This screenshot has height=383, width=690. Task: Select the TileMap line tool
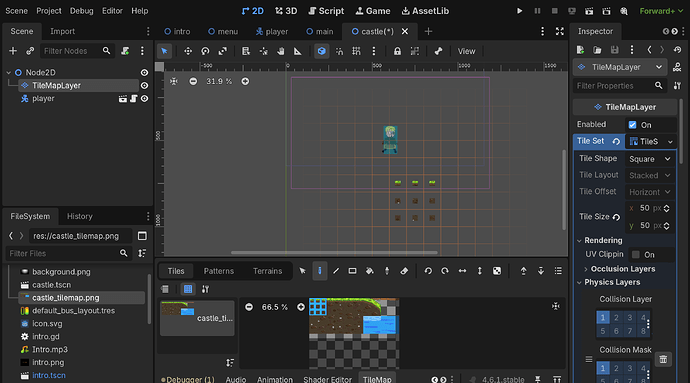coord(336,271)
